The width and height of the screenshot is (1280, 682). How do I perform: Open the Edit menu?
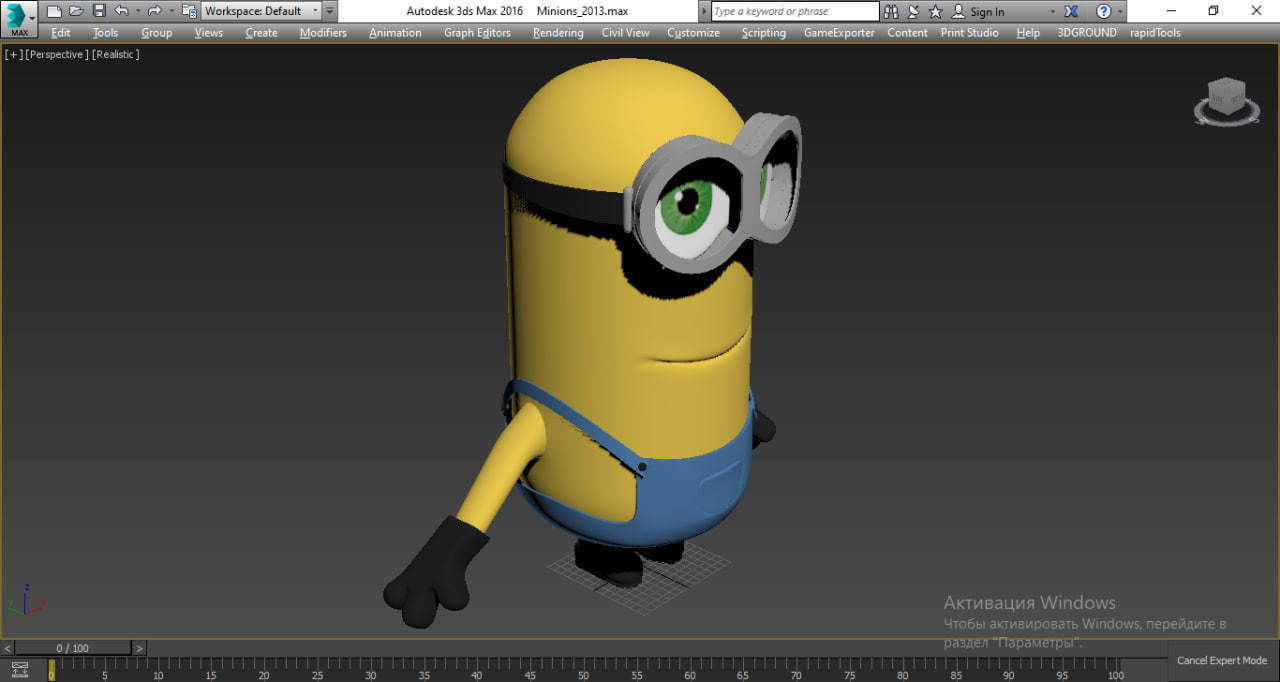[61, 32]
